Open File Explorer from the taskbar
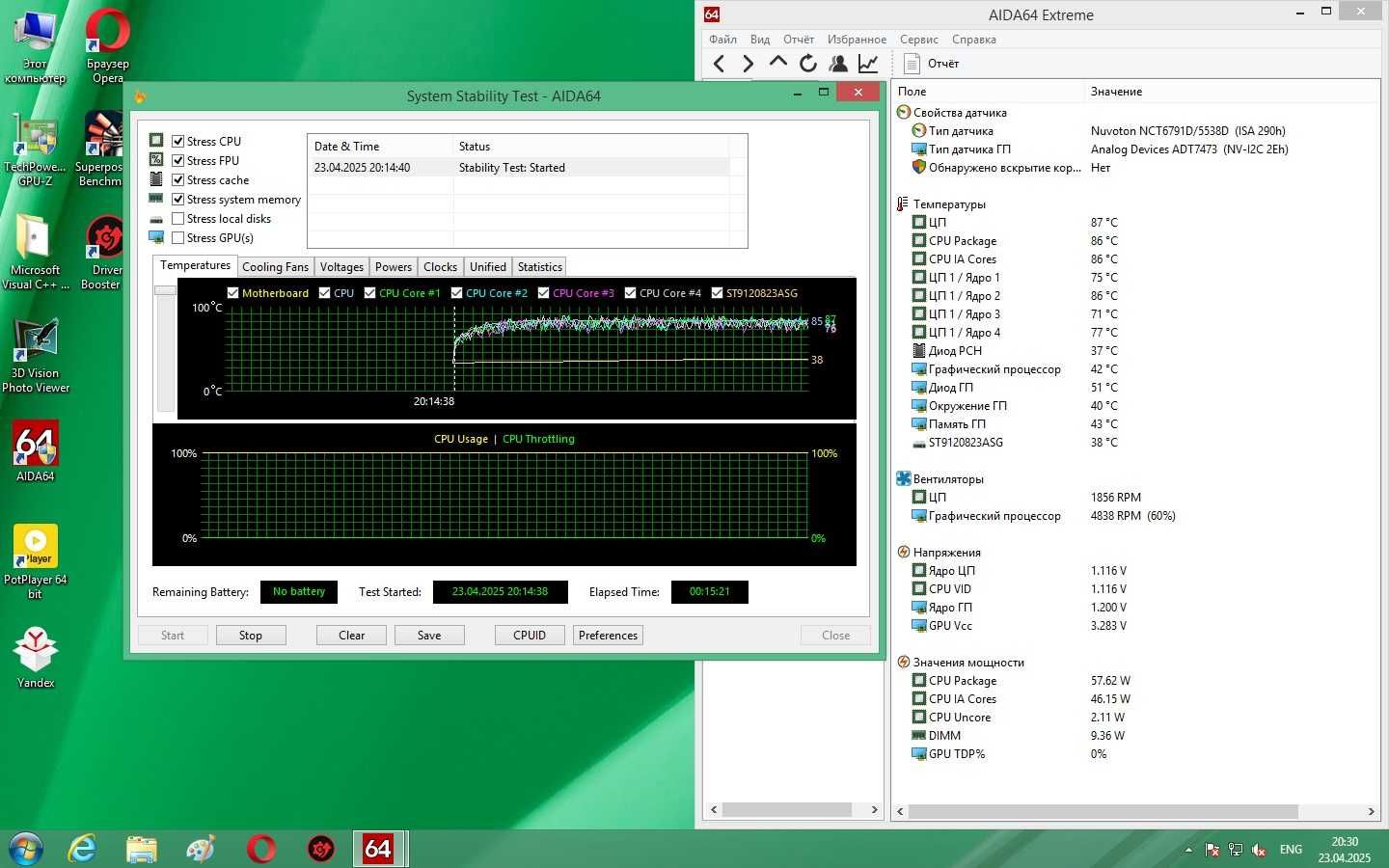 click(x=142, y=849)
